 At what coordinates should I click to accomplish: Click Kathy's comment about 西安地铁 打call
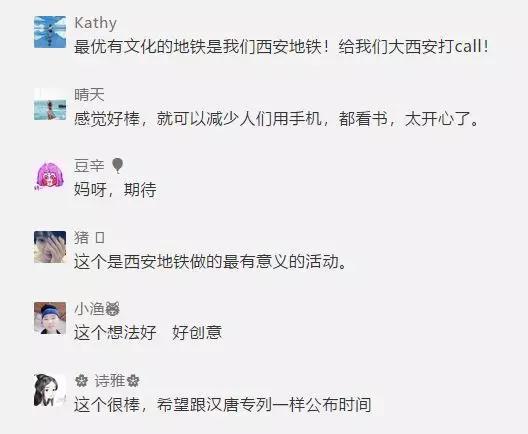pos(281,46)
